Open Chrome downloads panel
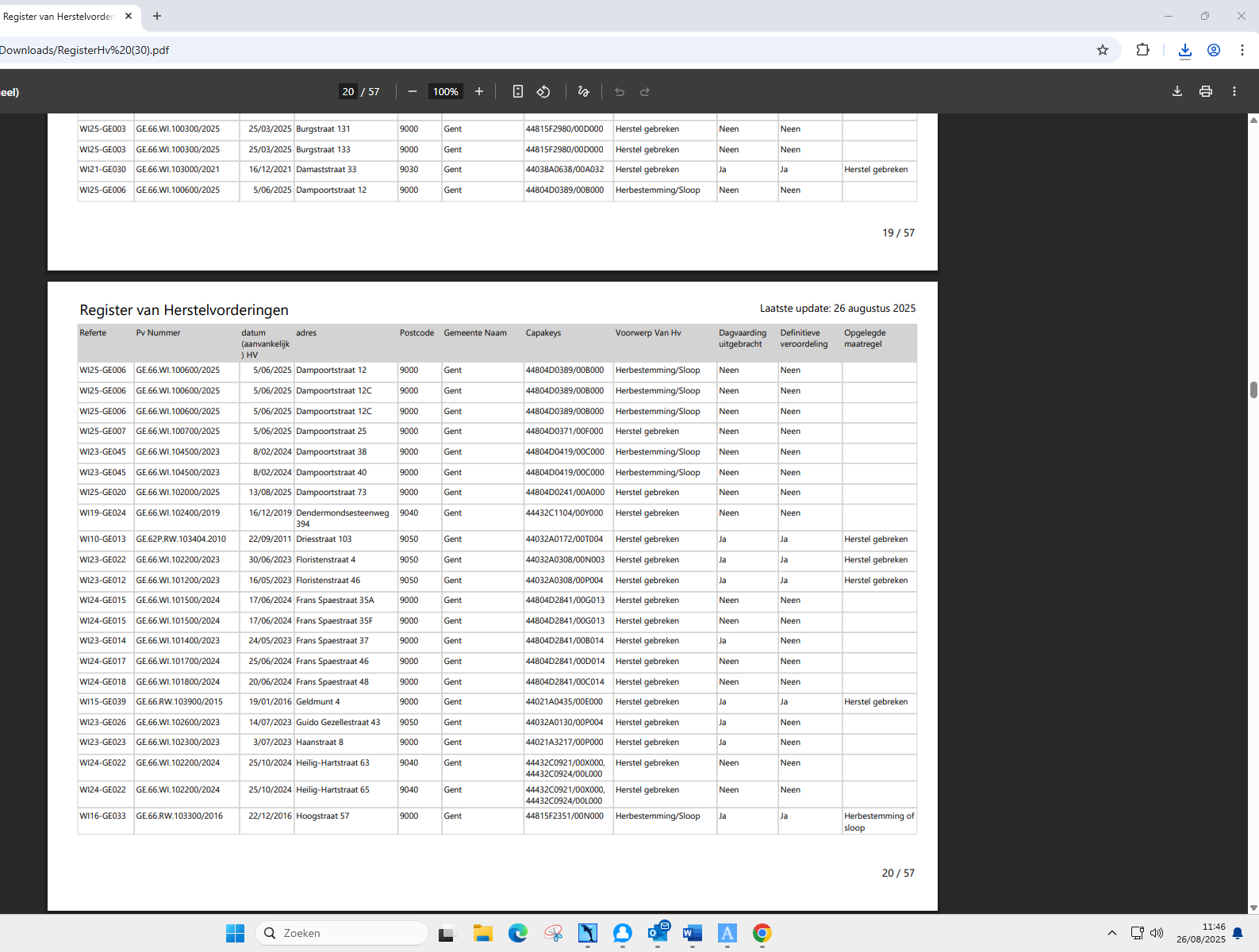 tap(1185, 50)
